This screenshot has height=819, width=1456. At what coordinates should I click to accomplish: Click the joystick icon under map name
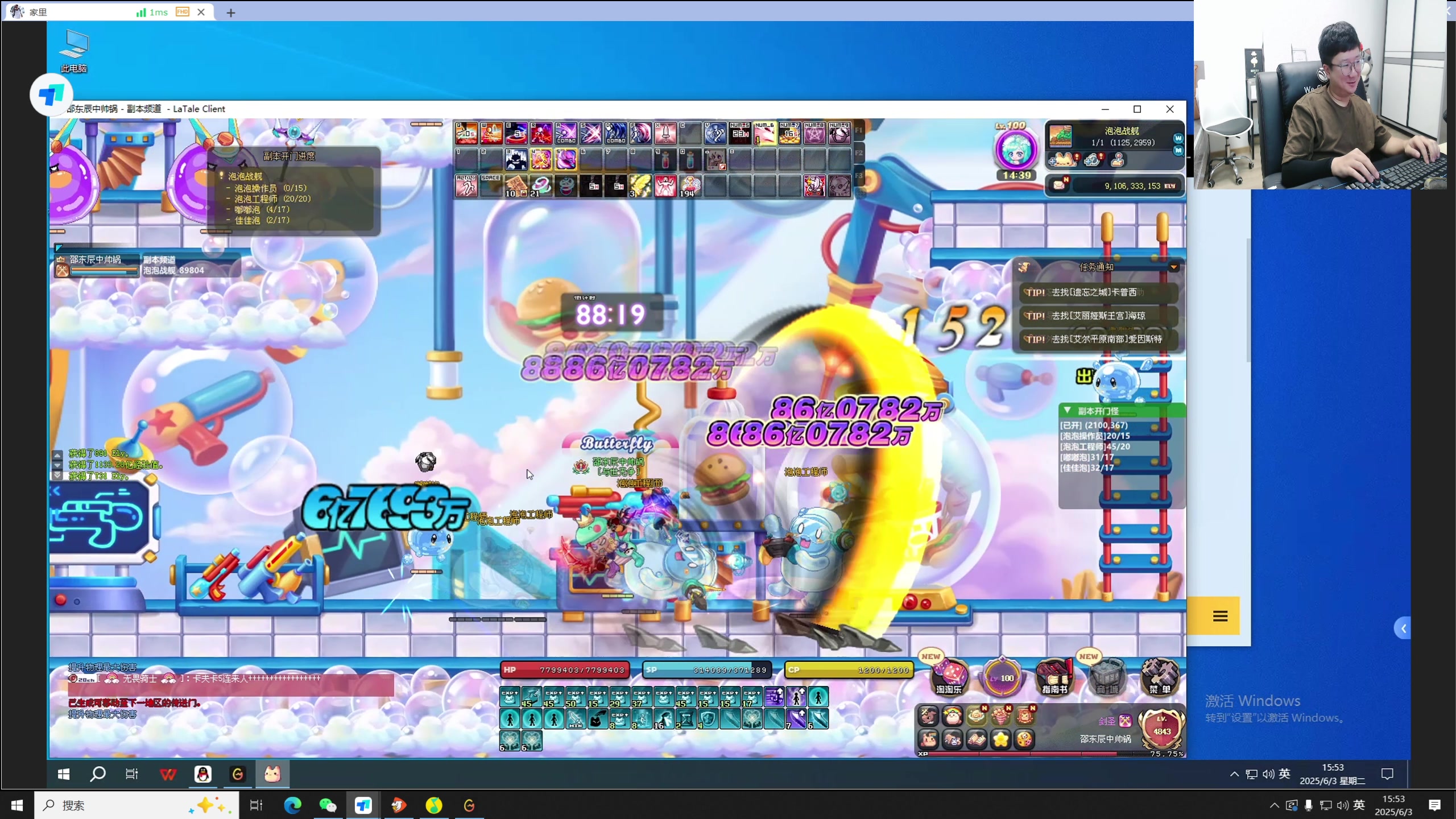click(x=1118, y=160)
